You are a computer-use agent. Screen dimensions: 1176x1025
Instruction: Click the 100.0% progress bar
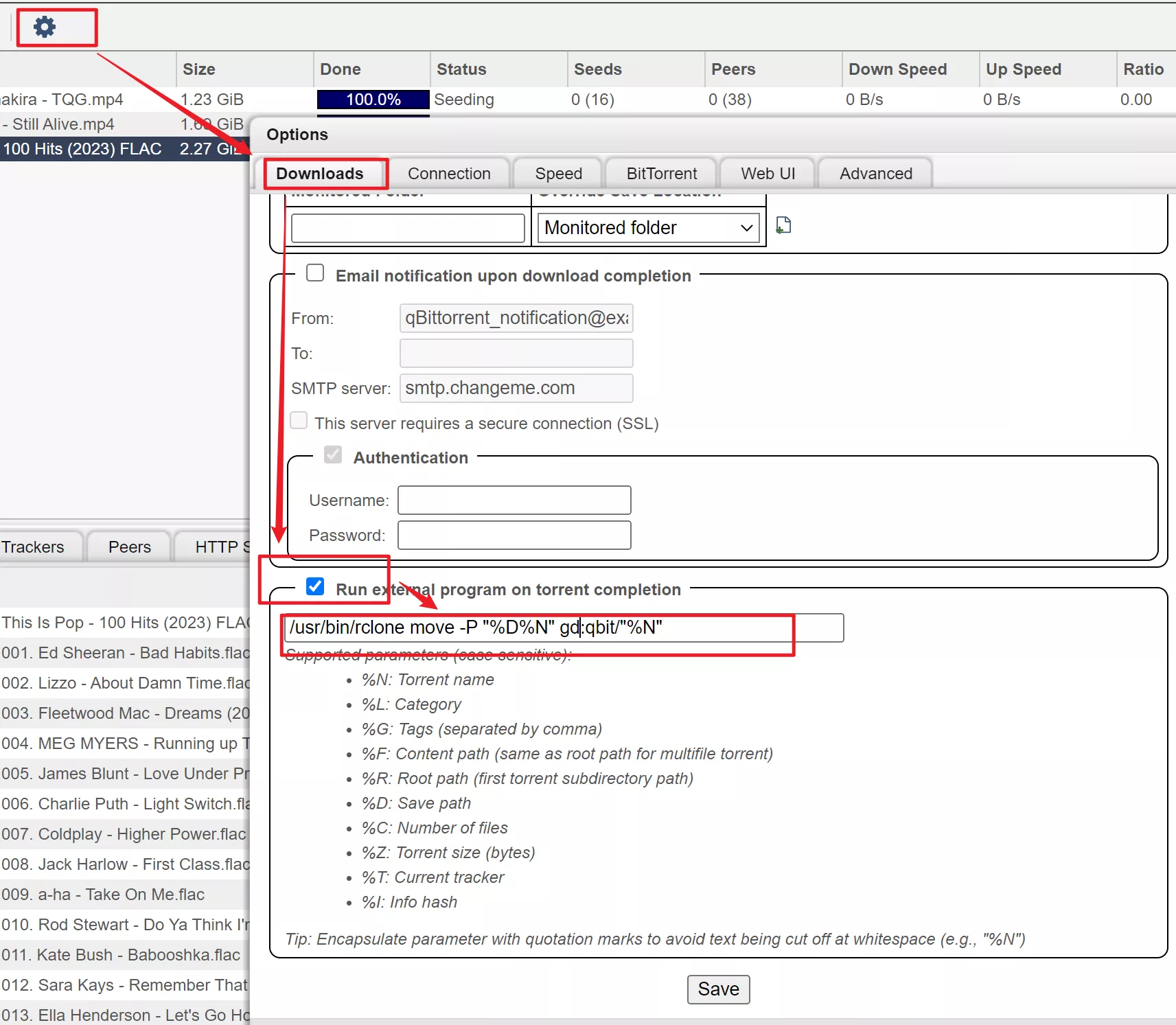click(373, 100)
